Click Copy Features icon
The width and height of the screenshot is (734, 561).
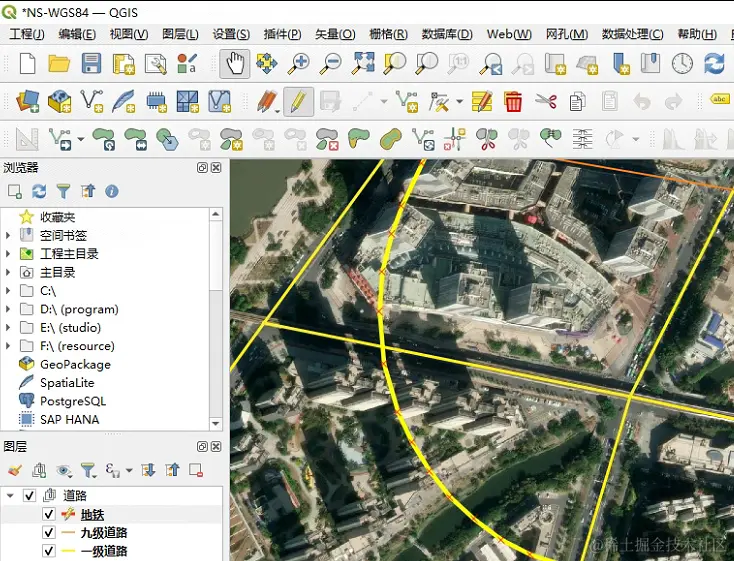coord(577,101)
